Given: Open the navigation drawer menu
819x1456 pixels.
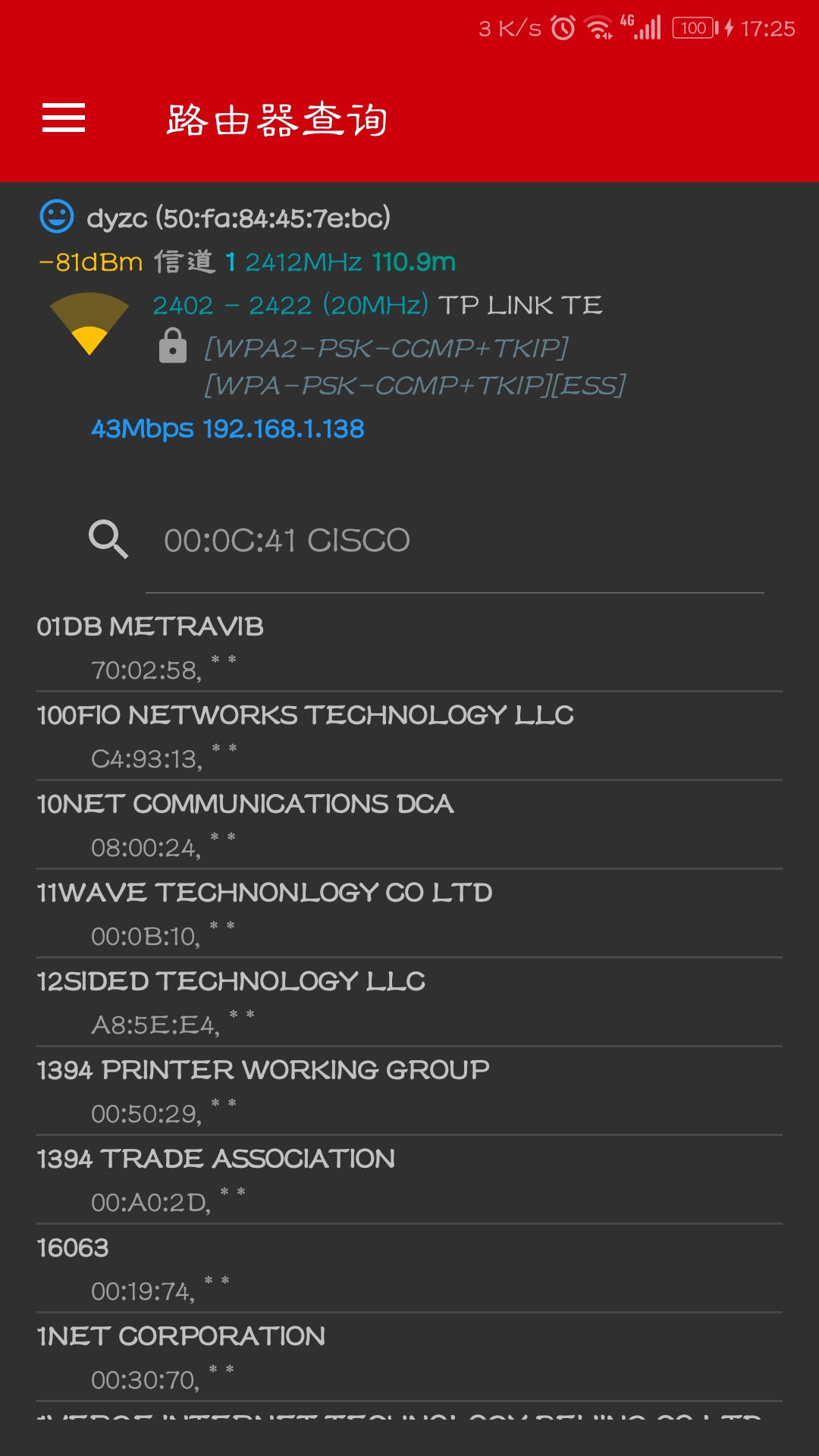Looking at the screenshot, I should (62, 119).
